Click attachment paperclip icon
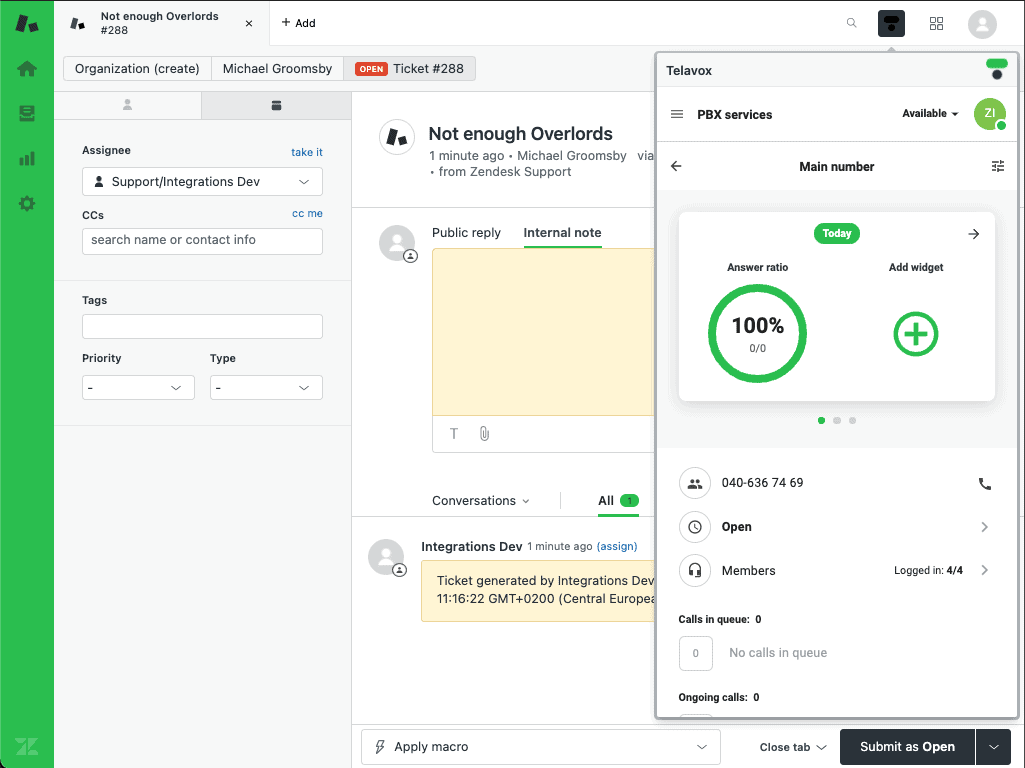1025x768 pixels. coord(484,433)
